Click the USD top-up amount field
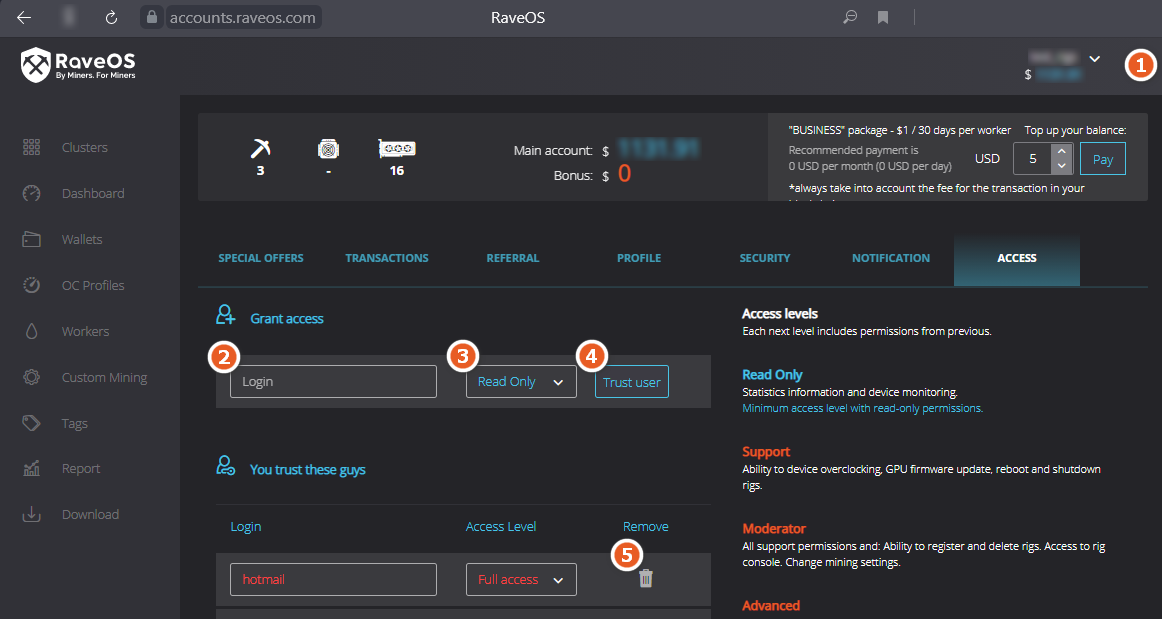Screen dimensions: 1162x619 point(1034,159)
